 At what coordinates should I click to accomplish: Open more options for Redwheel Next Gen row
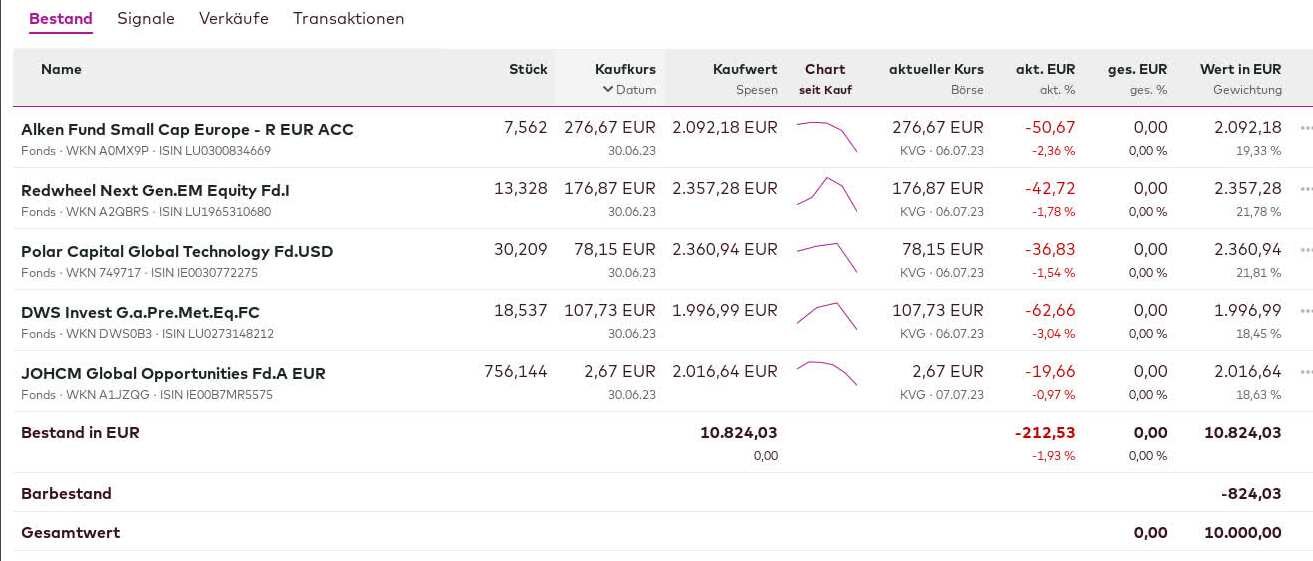[1306, 189]
